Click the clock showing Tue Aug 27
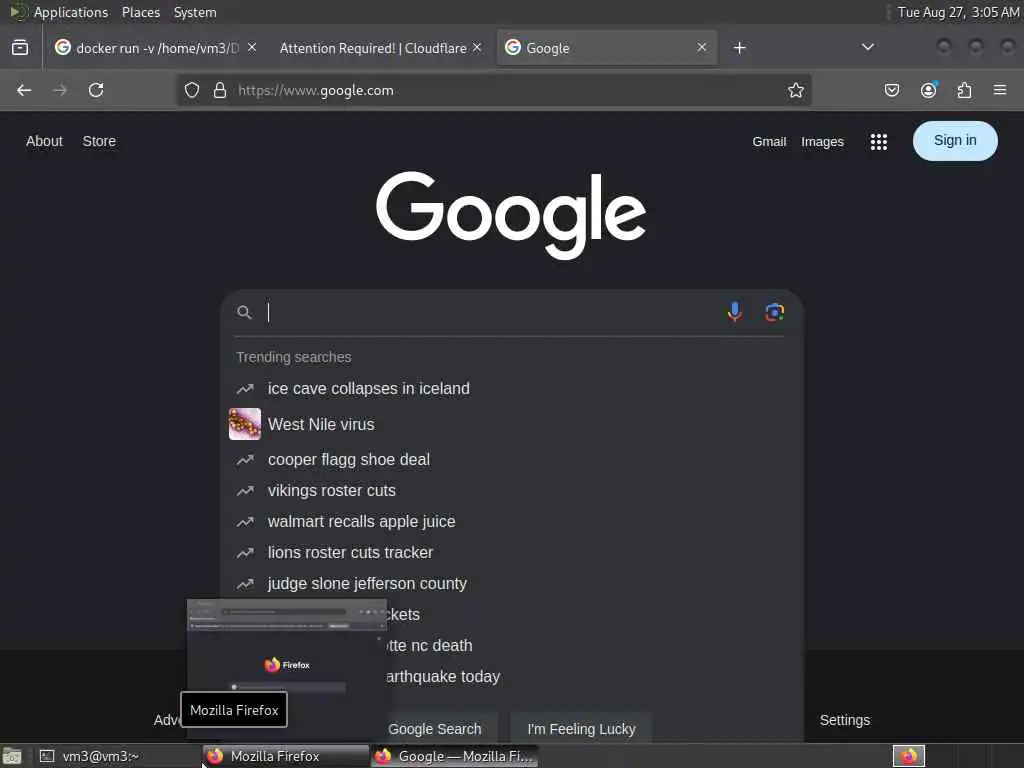The image size is (1024, 768). pos(957,12)
